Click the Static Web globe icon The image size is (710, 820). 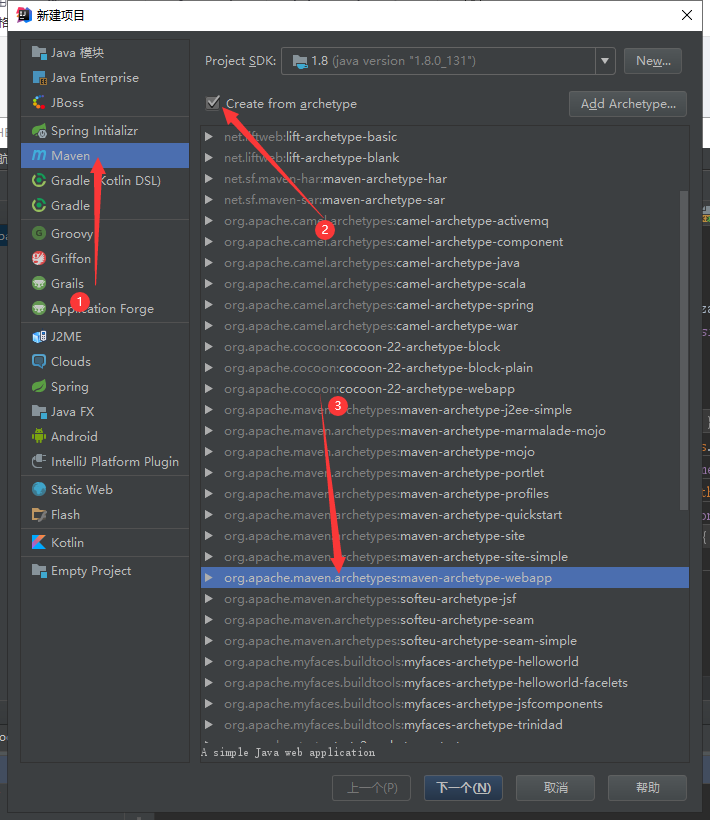[x=39, y=489]
